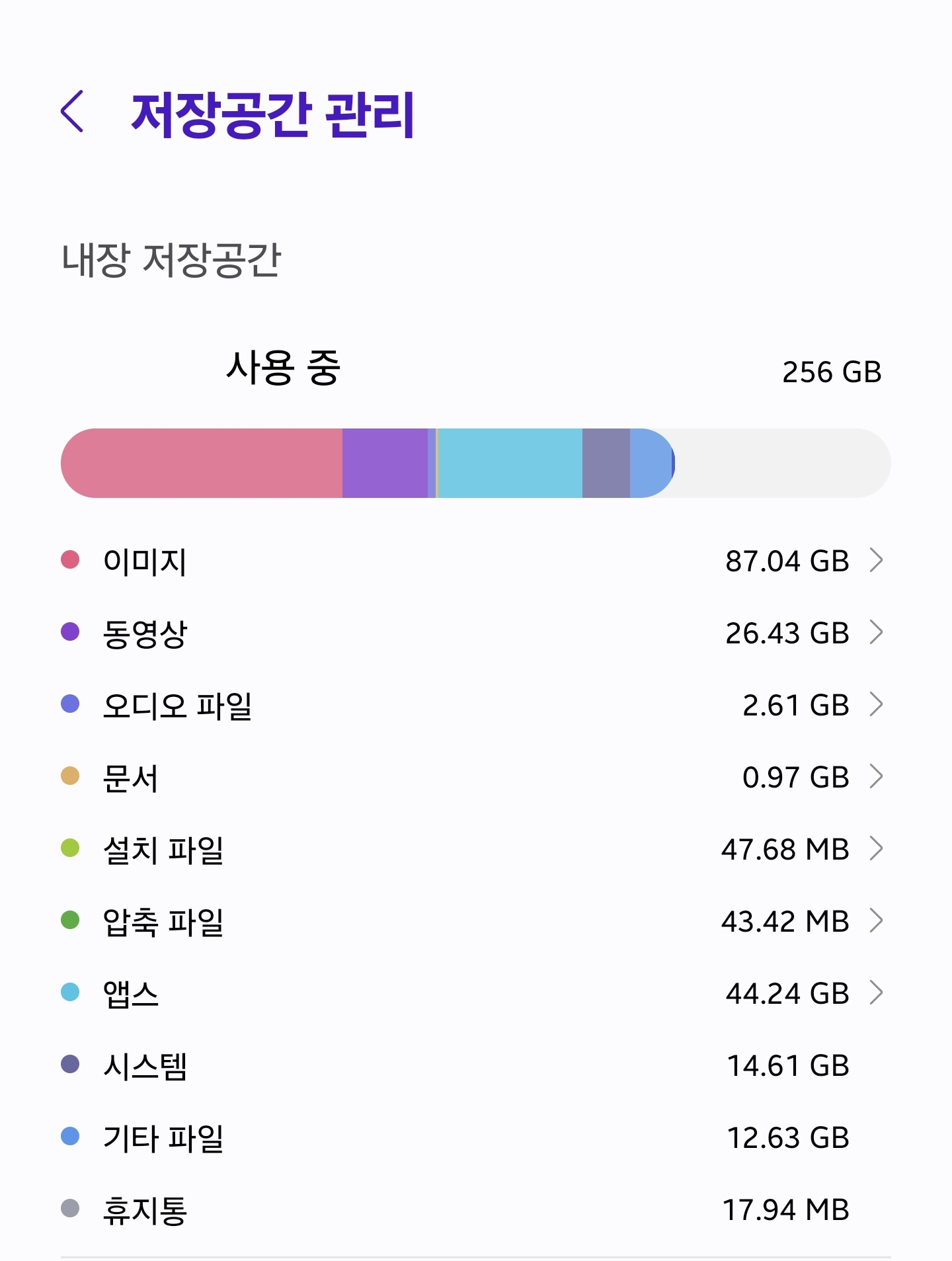Click the light green 설치 파일 dot
The height and width of the screenshot is (1261, 952).
[70, 848]
